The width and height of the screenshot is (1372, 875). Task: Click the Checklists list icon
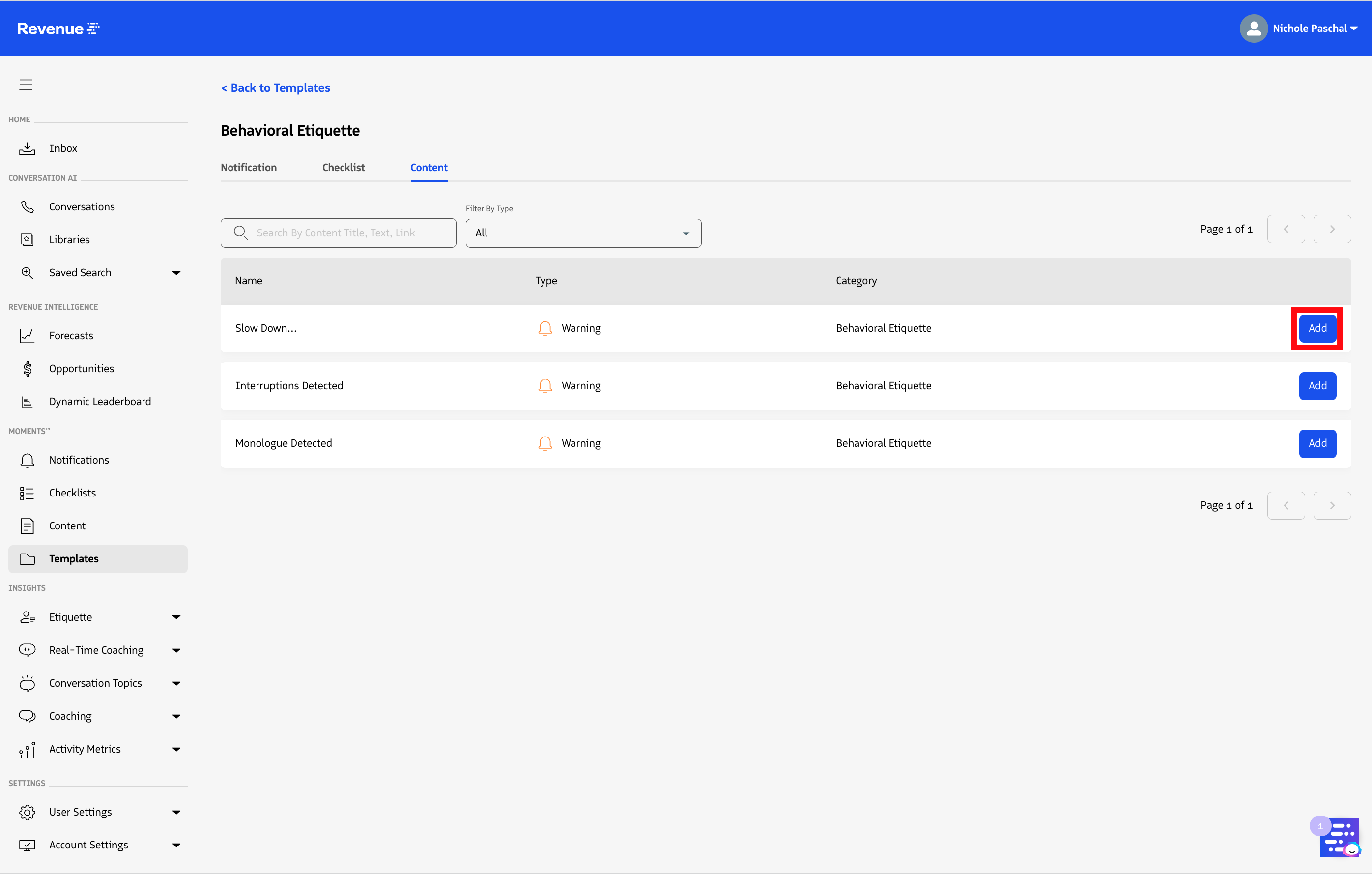pyautogui.click(x=28, y=493)
